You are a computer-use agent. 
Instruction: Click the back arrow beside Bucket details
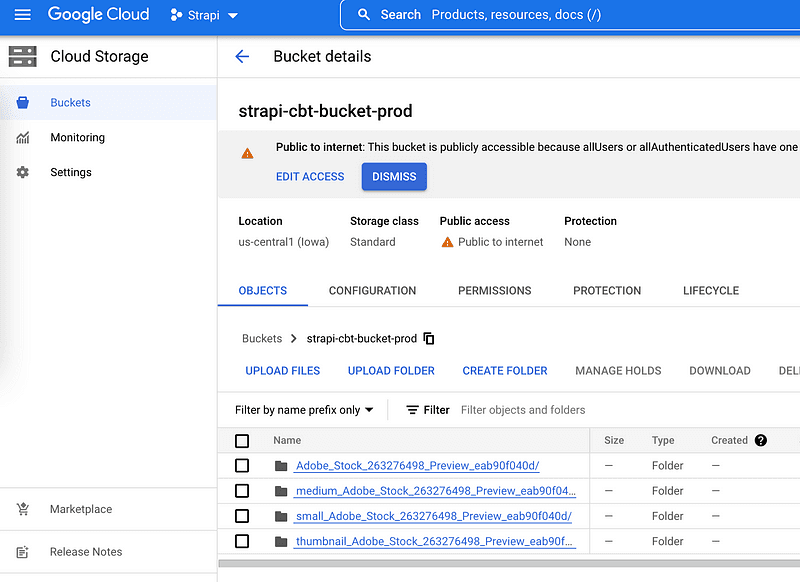[242, 56]
